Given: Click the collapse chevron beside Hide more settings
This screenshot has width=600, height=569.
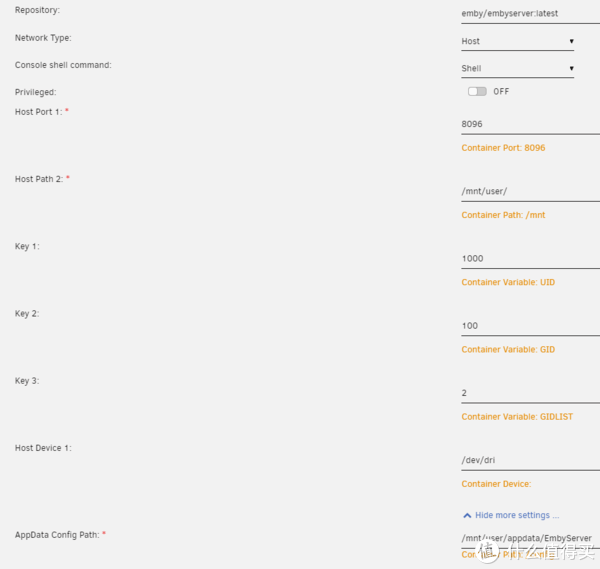Looking at the screenshot, I should click(x=467, y=515).
